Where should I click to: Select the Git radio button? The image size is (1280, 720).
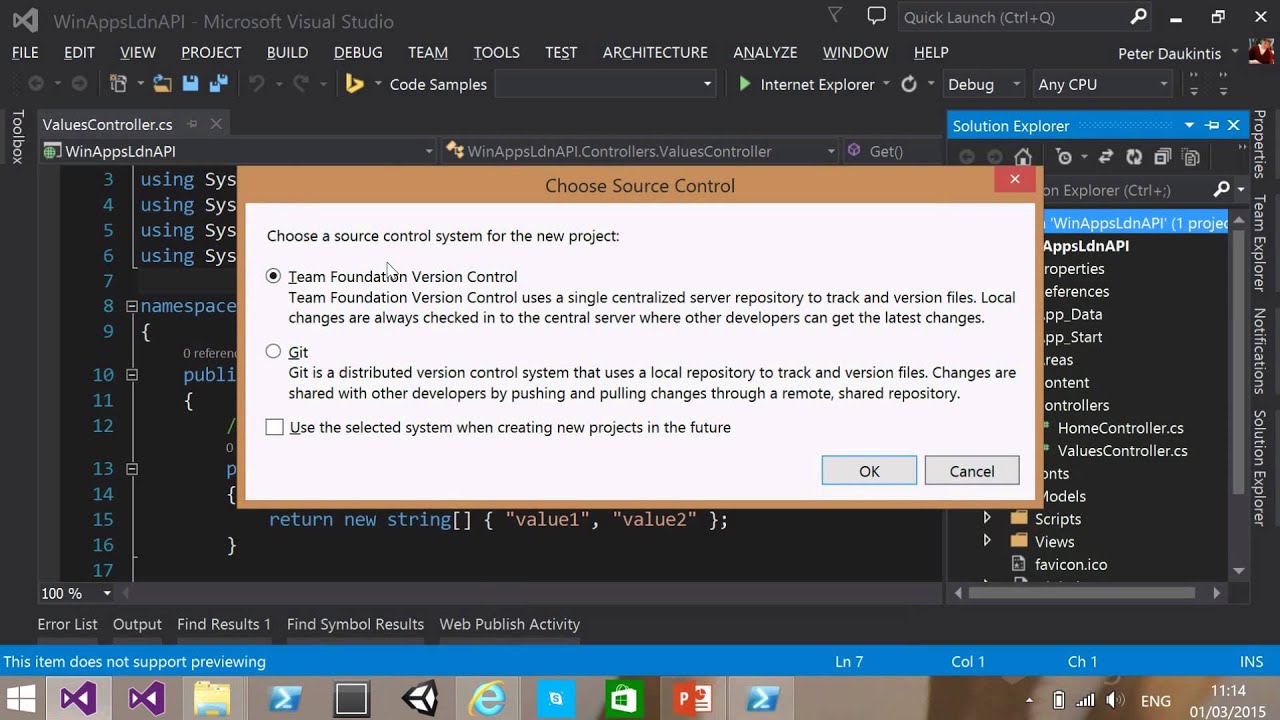tap(273, 351)
